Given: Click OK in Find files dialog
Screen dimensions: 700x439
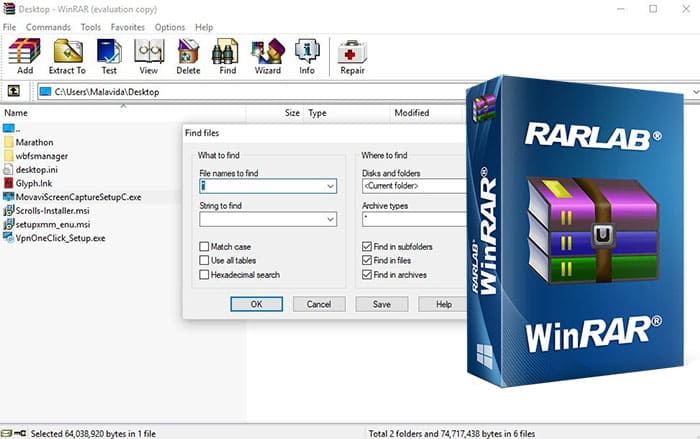Looking at the screenshot, I should (257, 304).
